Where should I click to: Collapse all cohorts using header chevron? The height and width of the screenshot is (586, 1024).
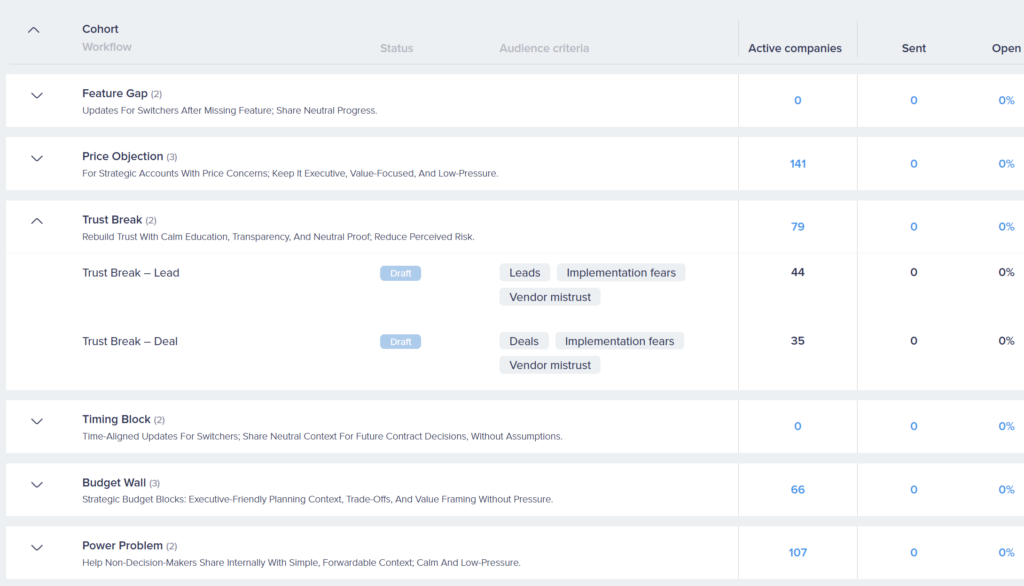point(34,30)
